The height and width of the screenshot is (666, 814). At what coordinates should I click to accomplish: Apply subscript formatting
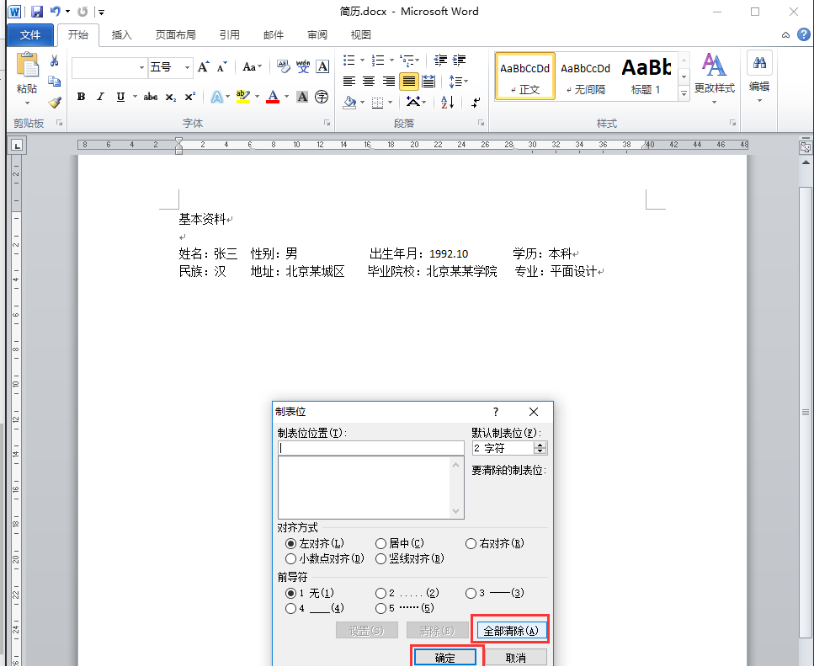(170, 97)
